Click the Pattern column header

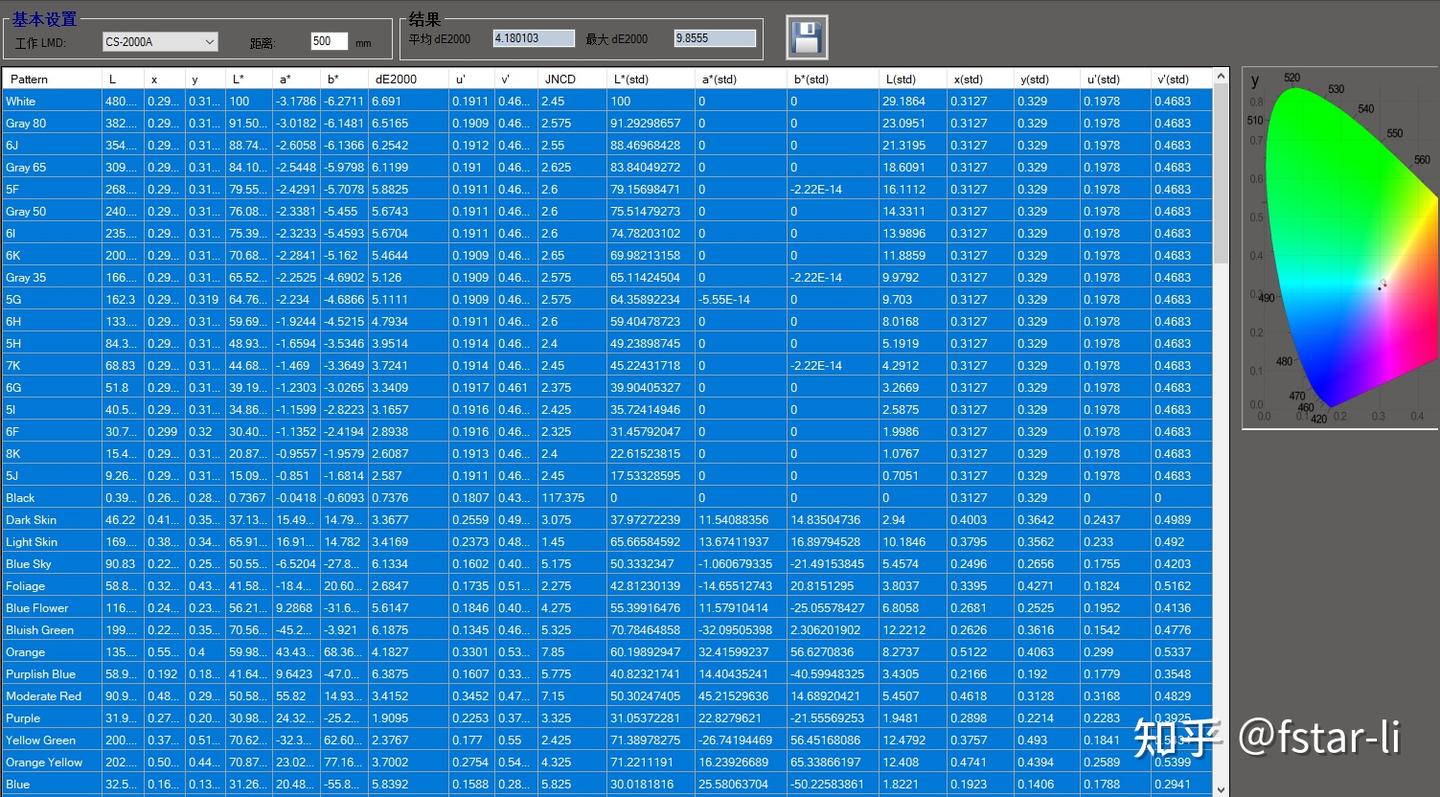click(x=52, y=79)
